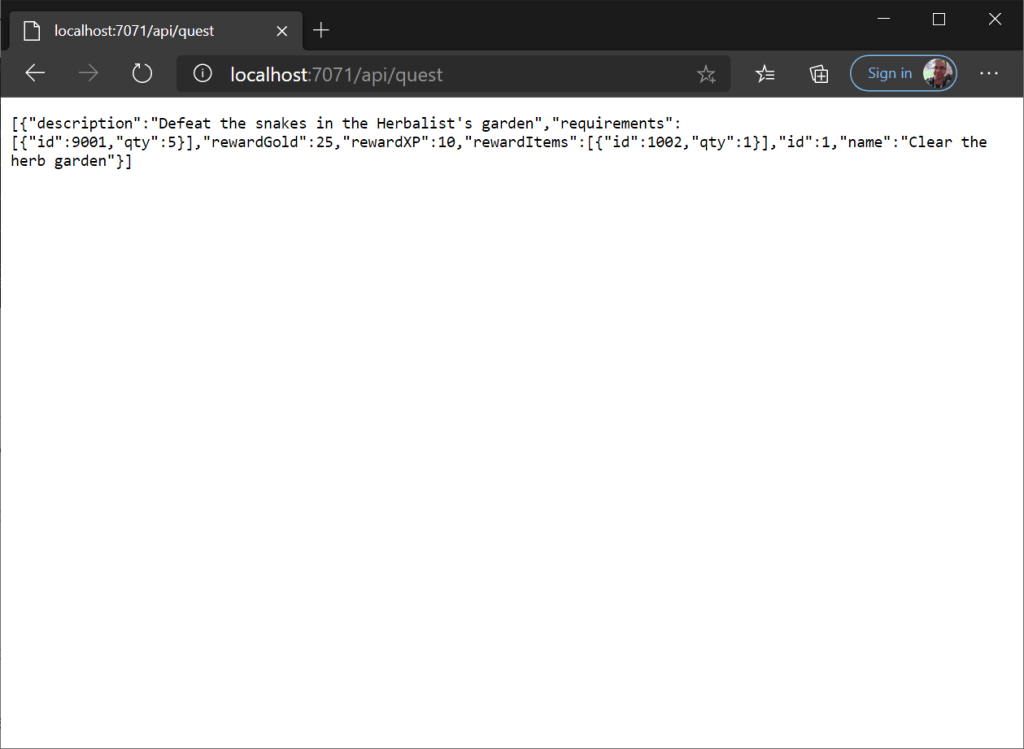The image size is (1024, 749).
Task: Click the forward navigation arrow
Action: coord(89,73)
